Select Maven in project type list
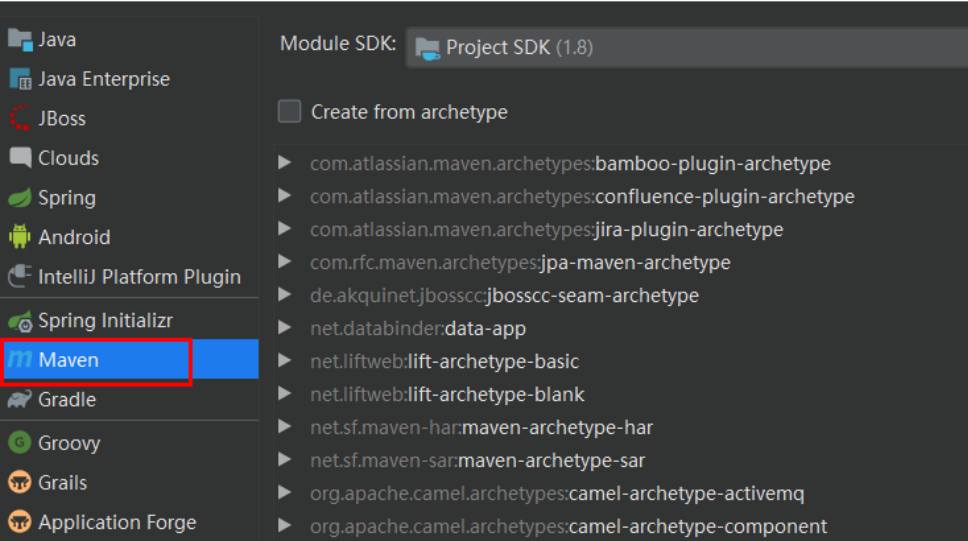The height and width of the screenshot is (541, 968). click(x=68, y=360)
